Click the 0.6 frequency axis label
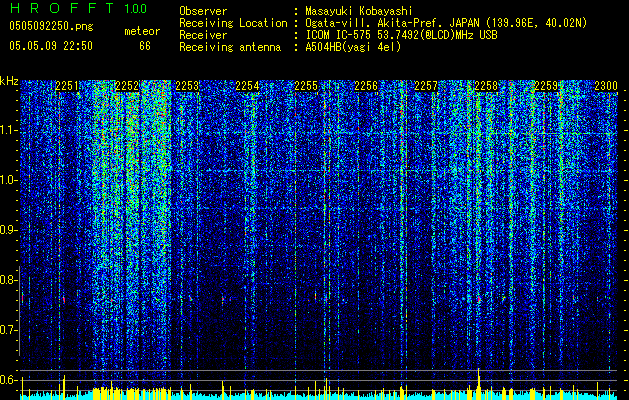The image size is (629, 400). [8, 380]
